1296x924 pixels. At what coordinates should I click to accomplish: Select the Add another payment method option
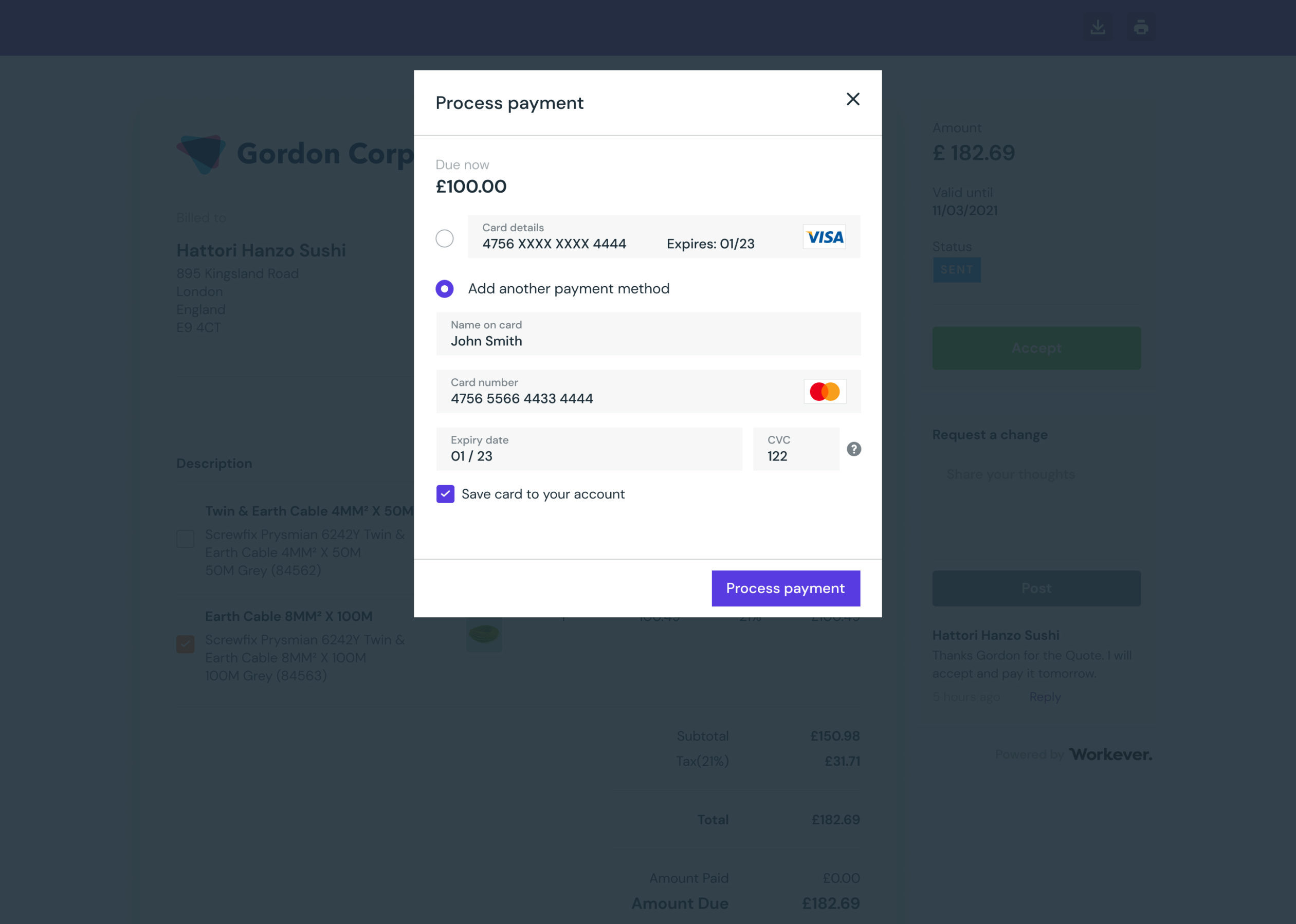point(445,289)
